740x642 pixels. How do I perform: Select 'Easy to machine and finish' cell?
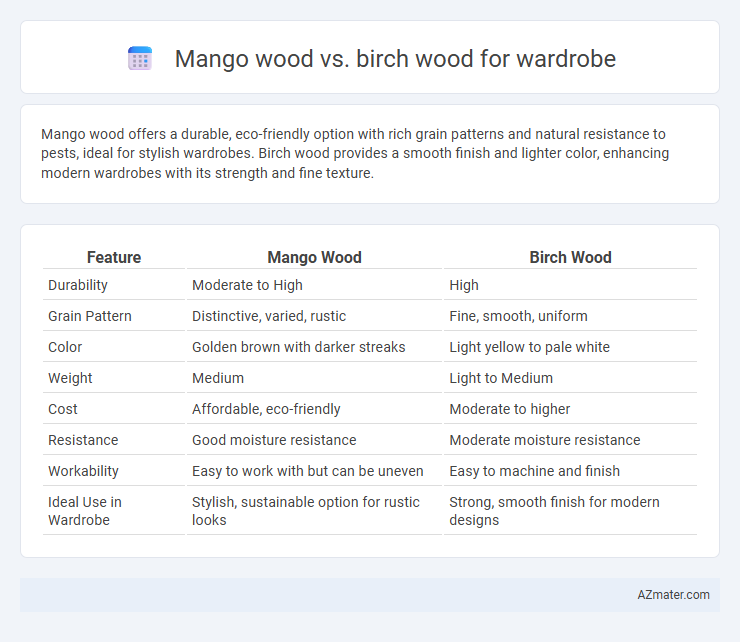coord(534,471)
